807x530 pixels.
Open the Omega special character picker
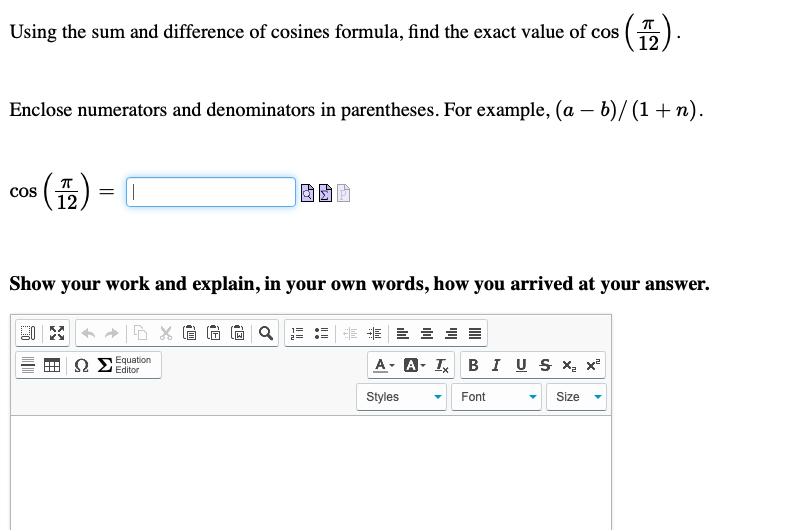(81, 365)
